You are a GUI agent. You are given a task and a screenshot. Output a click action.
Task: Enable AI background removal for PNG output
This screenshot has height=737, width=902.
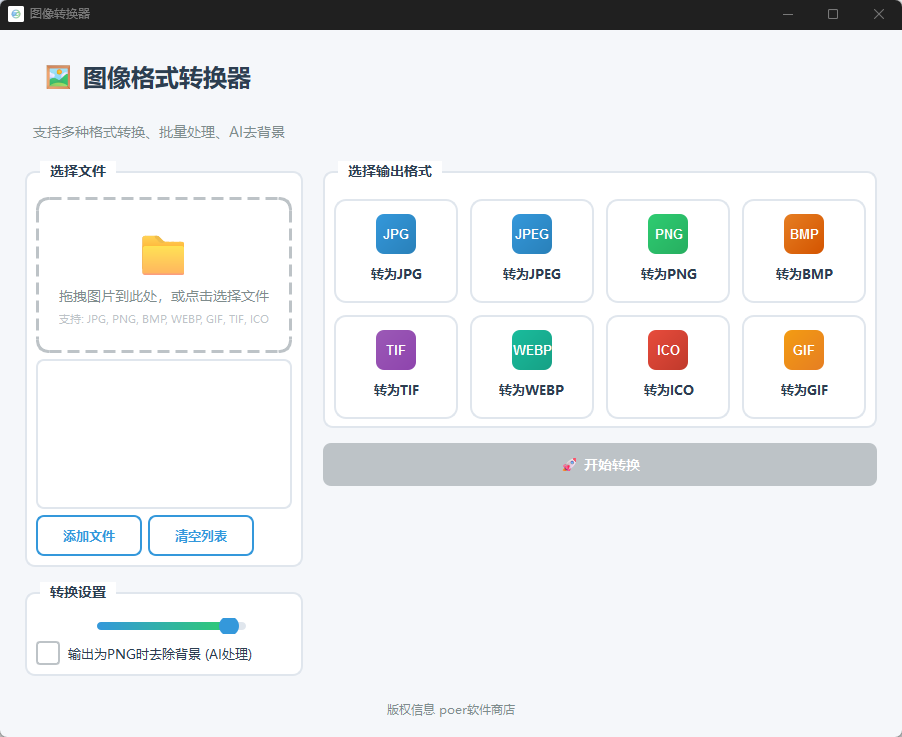(48, 653)
